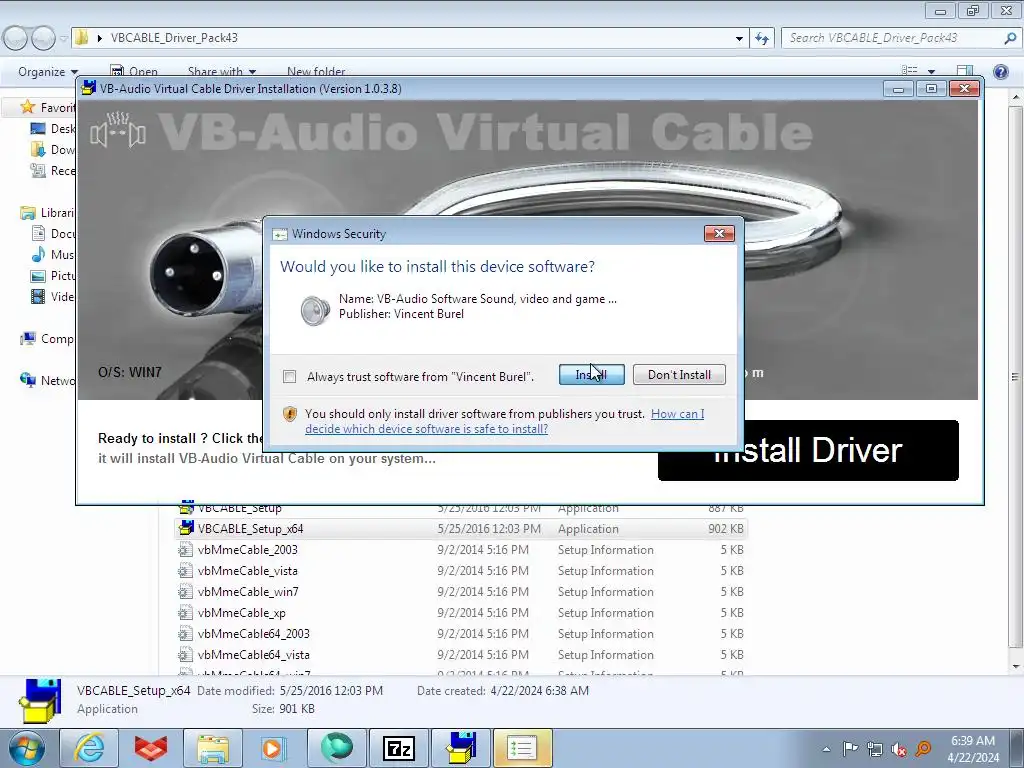The height and width of the screenshot is (768, 1024).
Task: Open Explorer help via question mark icon
Action: coord(1000,72)
